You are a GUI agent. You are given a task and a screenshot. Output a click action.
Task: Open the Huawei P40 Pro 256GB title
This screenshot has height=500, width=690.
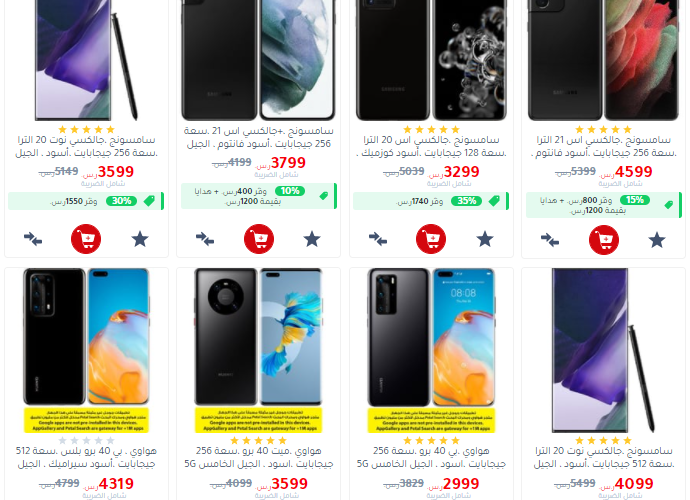click(431, 457)
